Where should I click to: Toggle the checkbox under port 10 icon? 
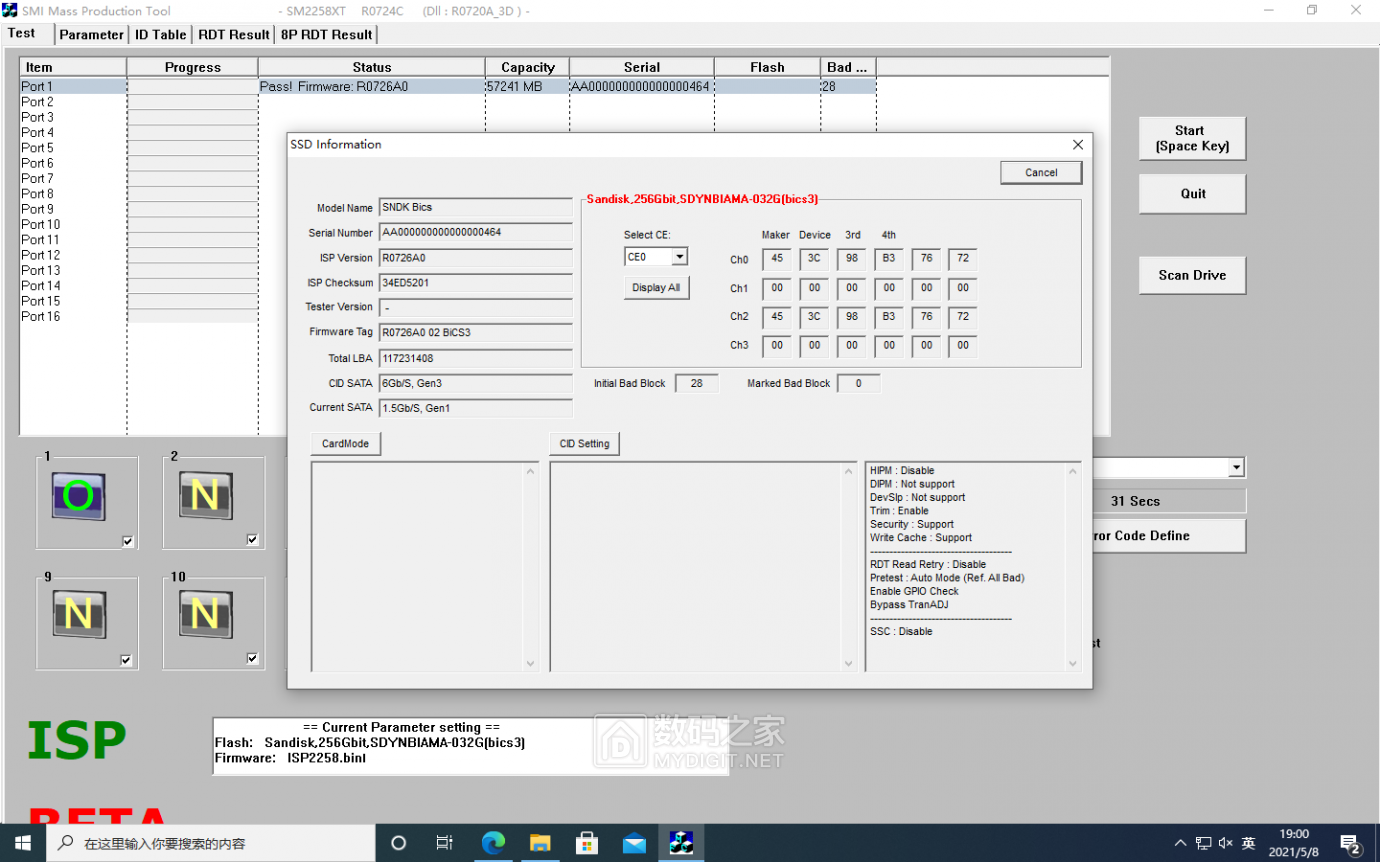(252, 659)
